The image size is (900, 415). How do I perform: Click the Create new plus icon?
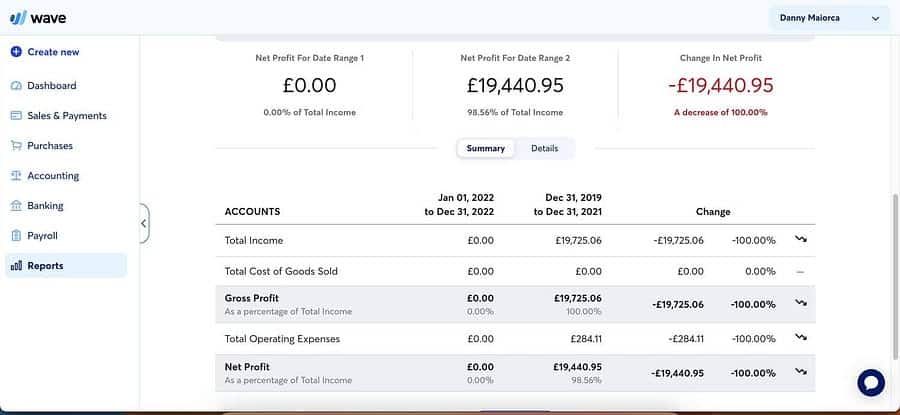pos(16,52)
